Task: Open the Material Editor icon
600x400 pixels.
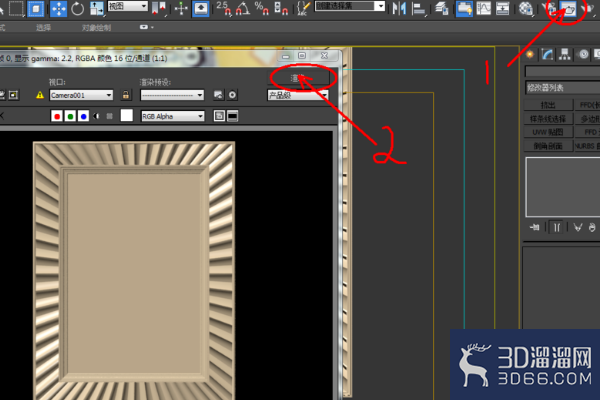Action: (x=525, y=8)
